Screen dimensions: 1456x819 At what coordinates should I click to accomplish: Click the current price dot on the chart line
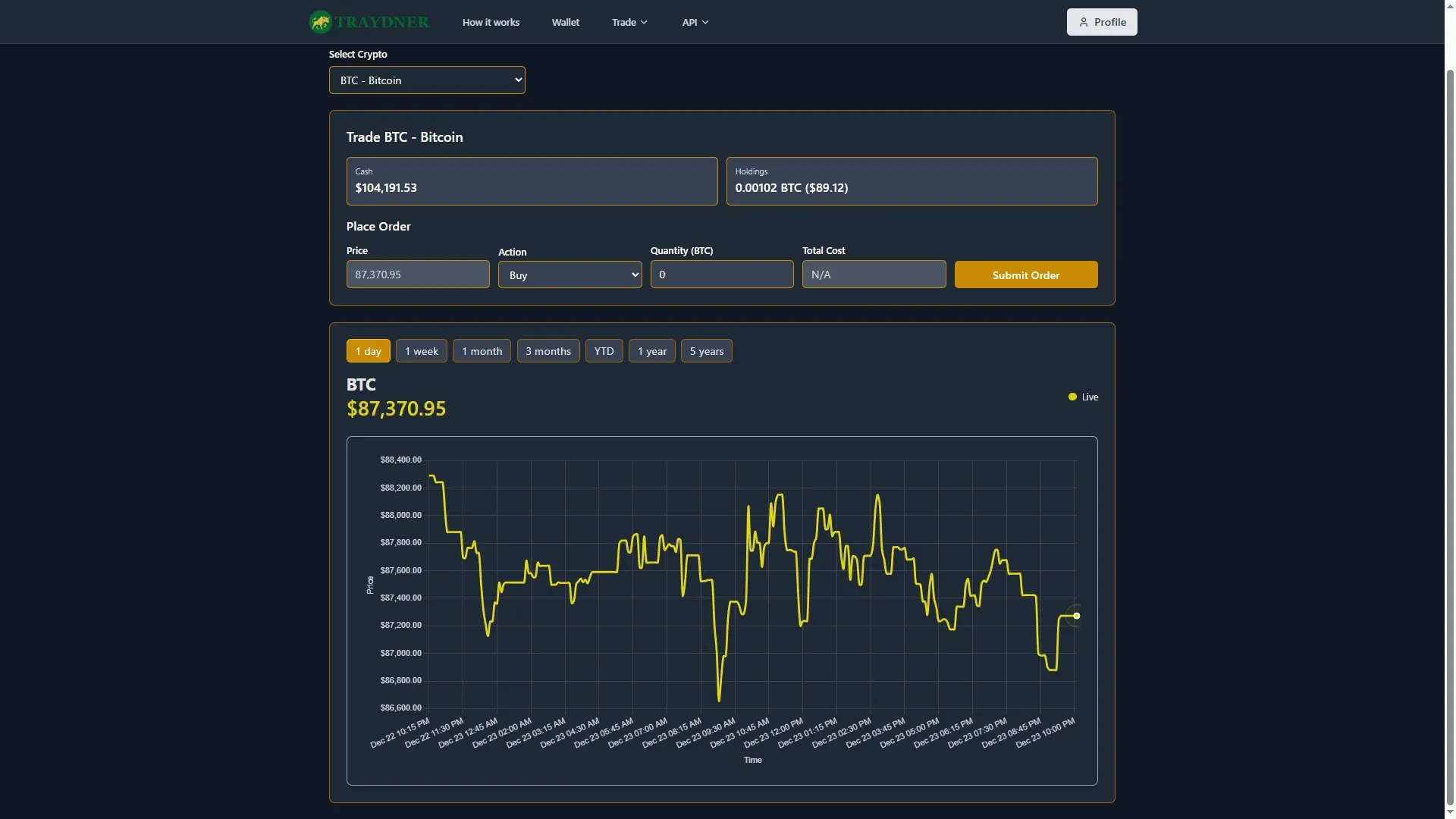[x=1076, y=616]
